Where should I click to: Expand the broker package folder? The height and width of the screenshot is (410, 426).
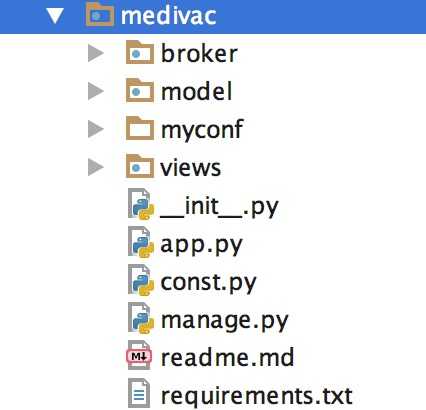click(x=96, y=53)
